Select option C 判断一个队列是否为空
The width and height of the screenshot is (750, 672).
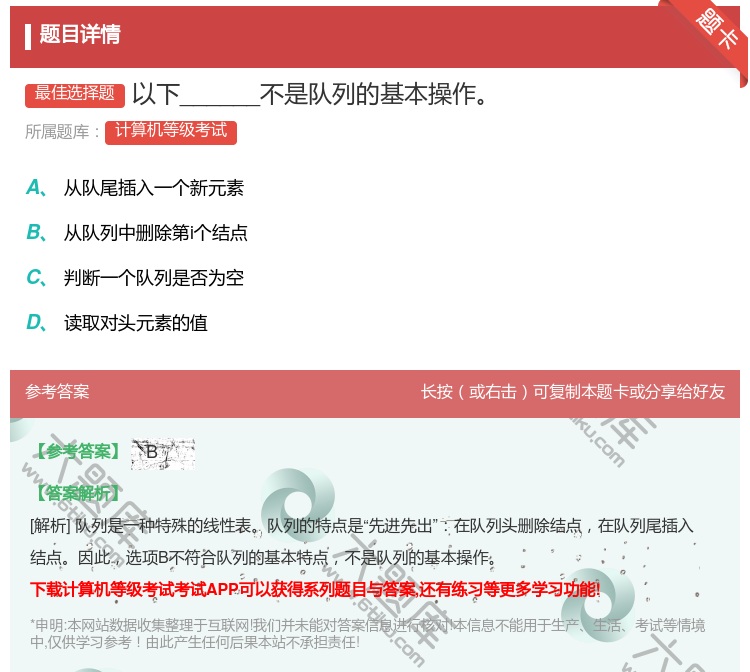[135, 277]
